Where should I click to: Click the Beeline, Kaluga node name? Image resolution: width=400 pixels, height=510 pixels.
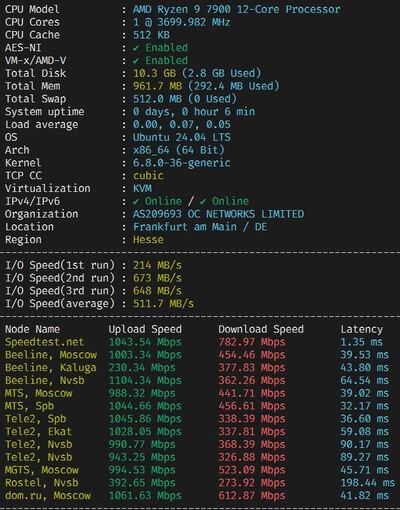click(x=51, y=368)
